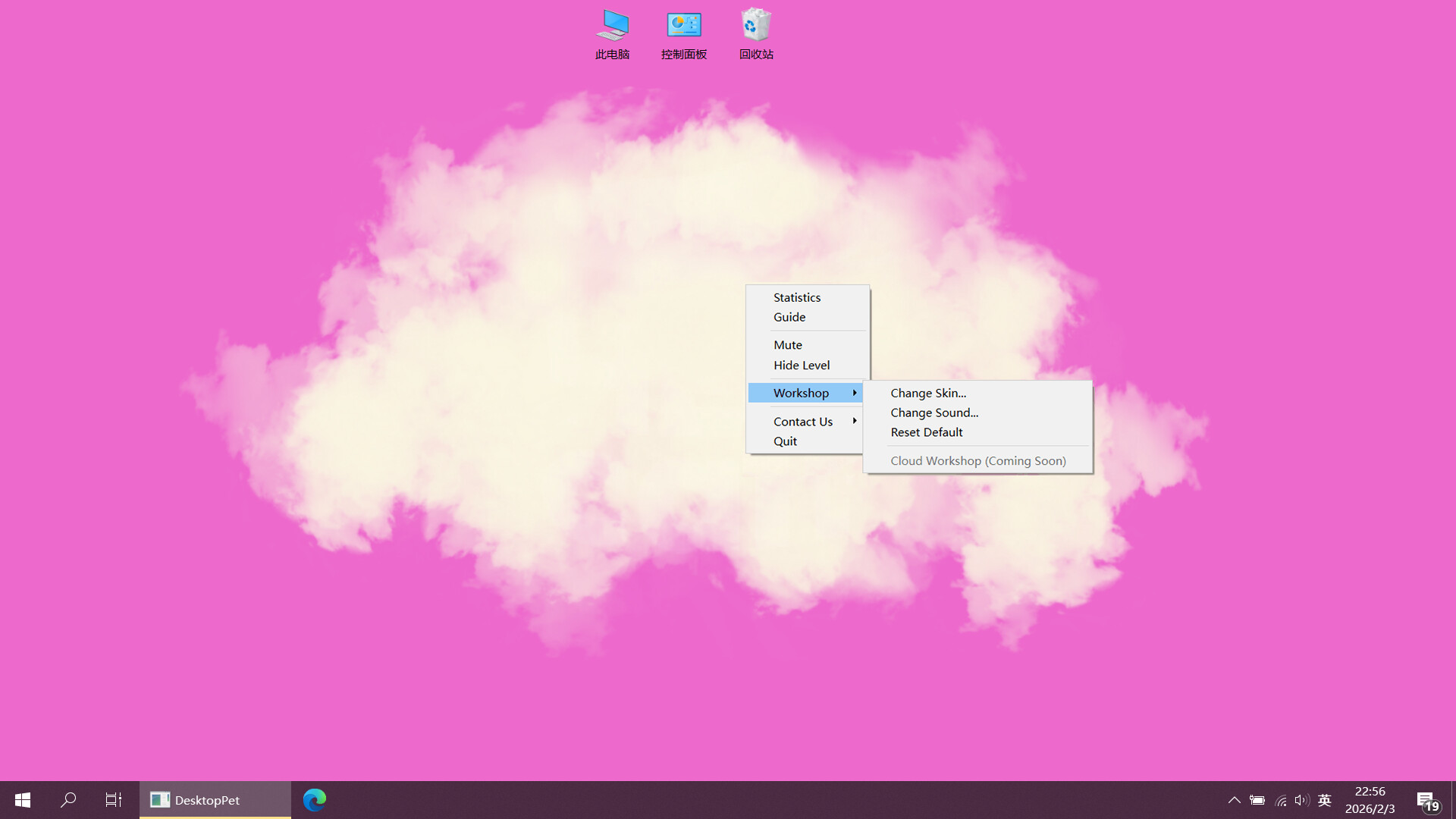
Task: Switch input language using the 英 indicator
Action: pyautogui.click(x=1325, y=799)
